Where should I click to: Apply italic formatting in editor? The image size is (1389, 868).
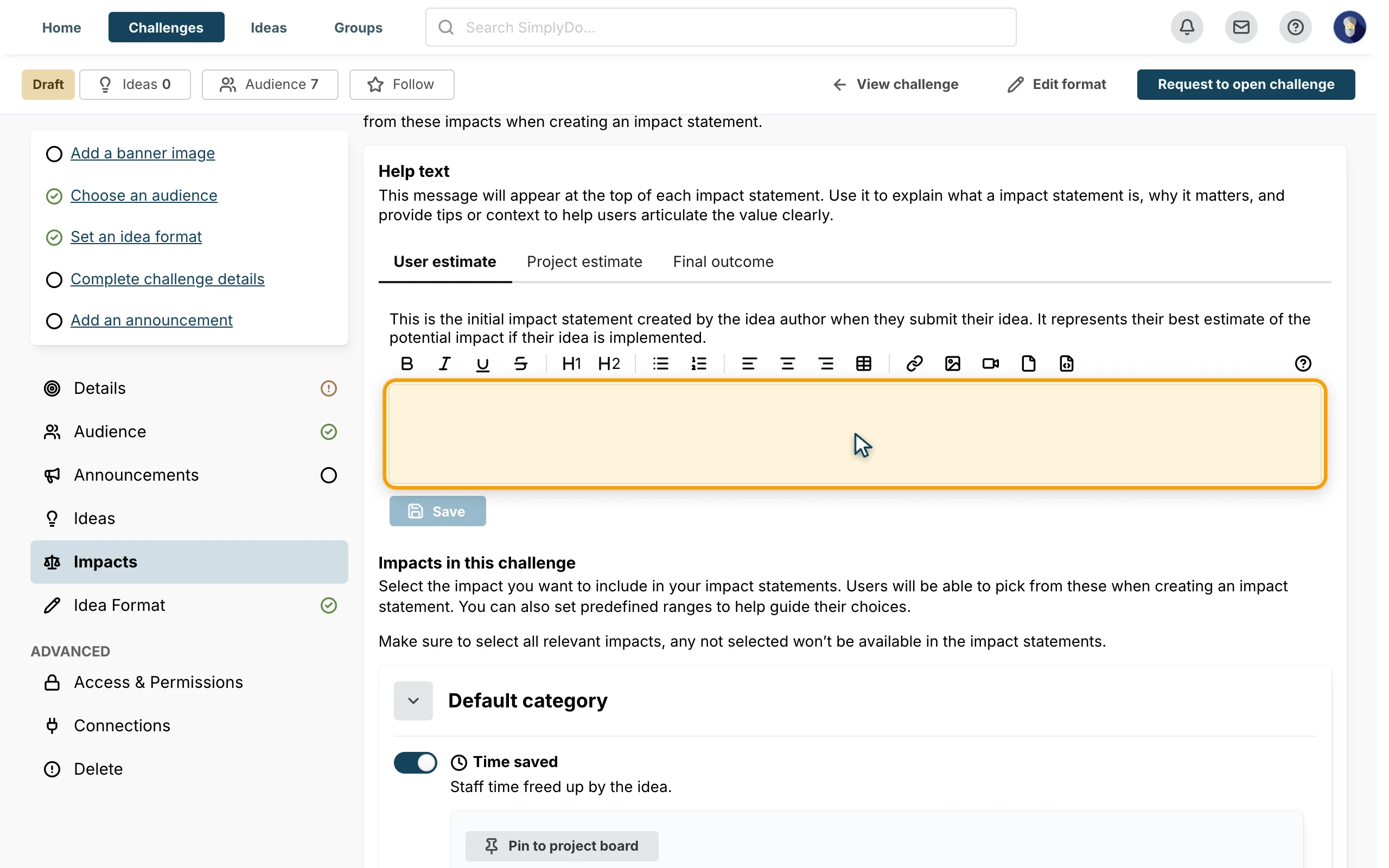[445, 364]
